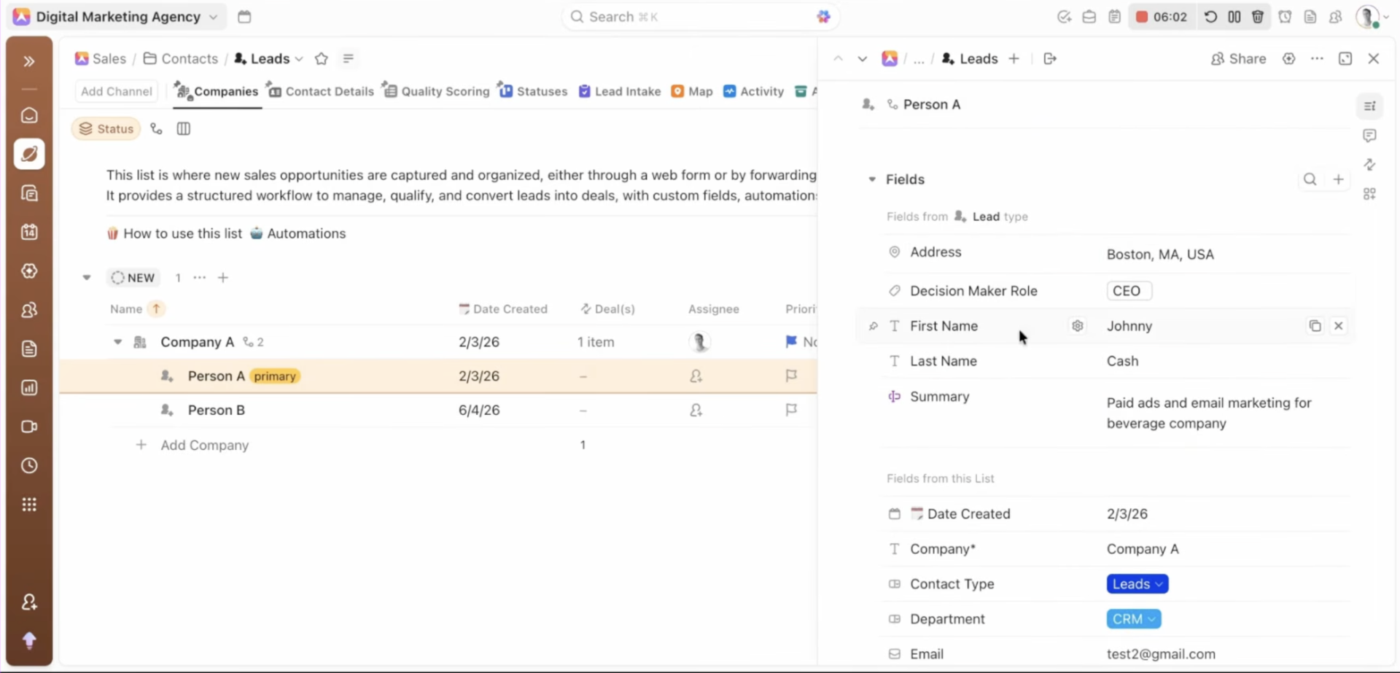Click the Share button
Viewport: 1400px width, 673px height.
1238,59
